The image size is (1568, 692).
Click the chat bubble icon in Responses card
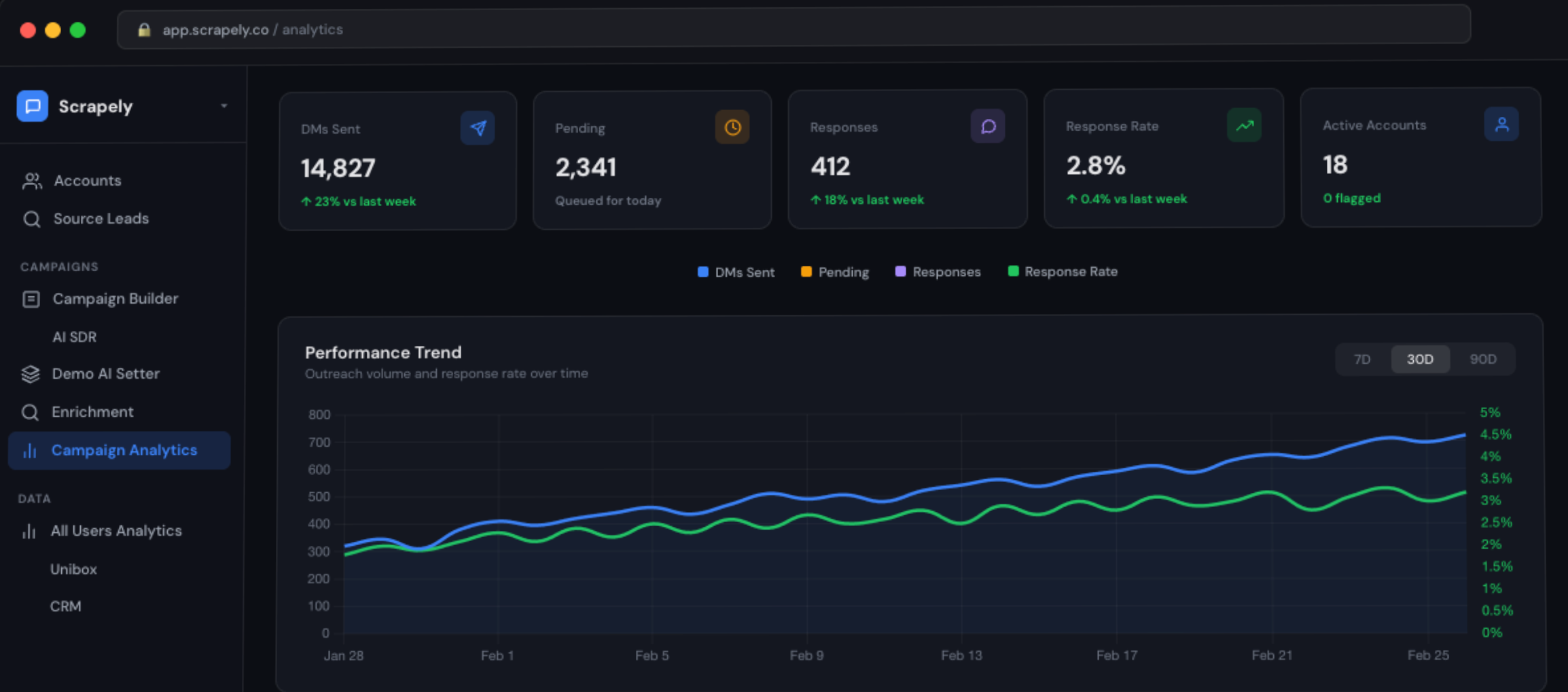(988, 126)
